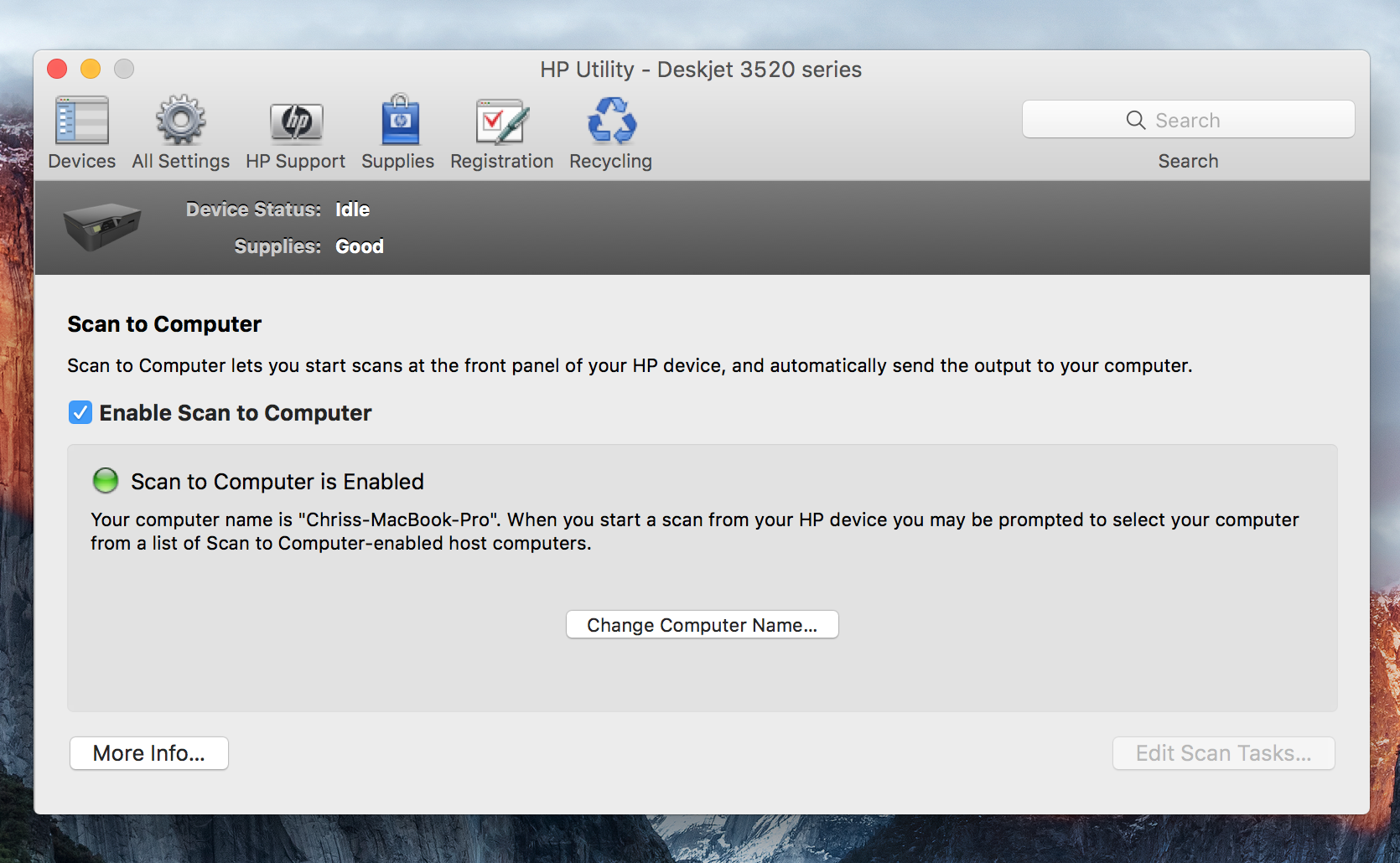Image resolution: width=1400 pixels, height=863 pixels.
Task: Open the Registration icon
Action: pos(502,121)
